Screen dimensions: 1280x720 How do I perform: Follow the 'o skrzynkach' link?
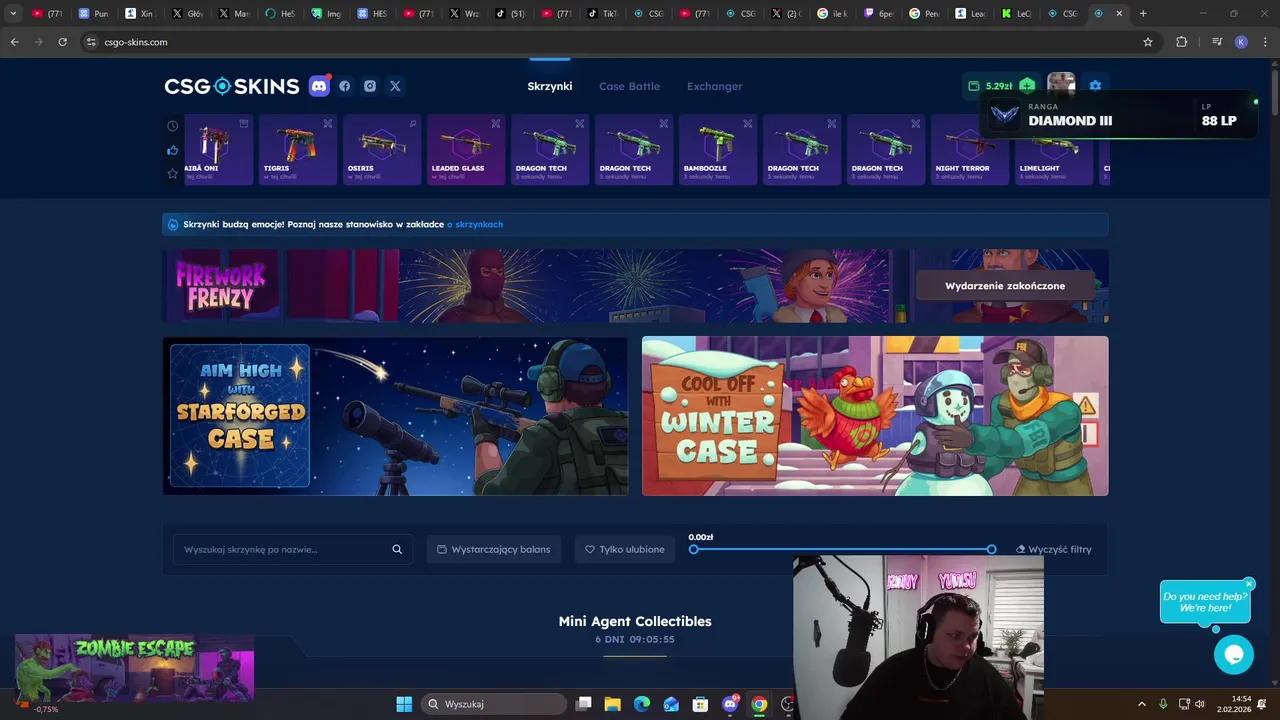(475, 224)
